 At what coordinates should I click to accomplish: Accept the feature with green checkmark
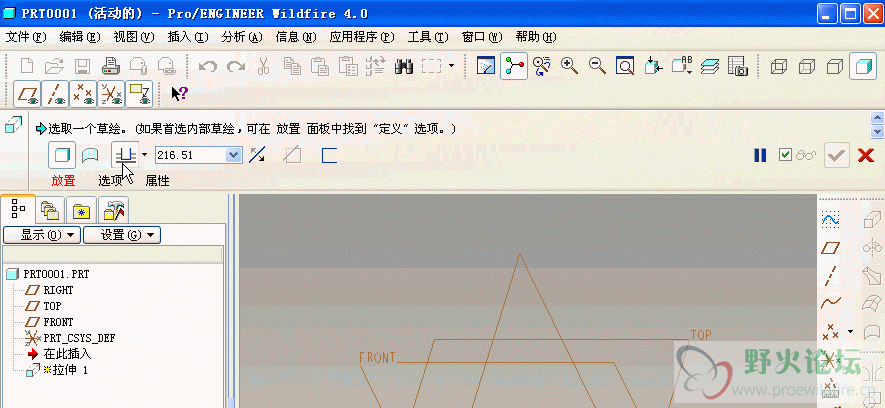[837, 155]
